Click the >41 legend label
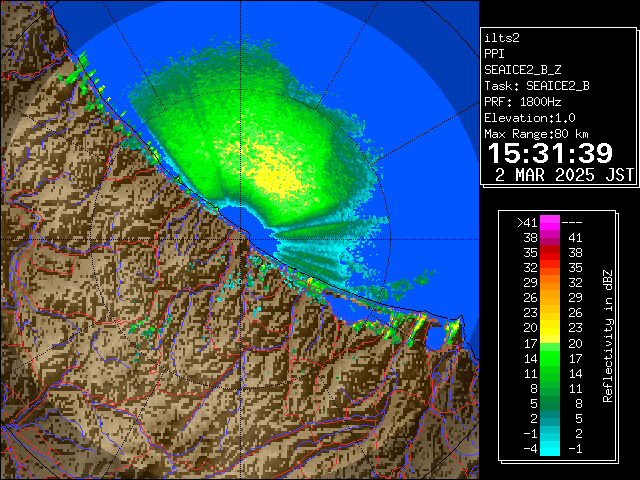This screenshot has width=640, height=480. [527, 222]
